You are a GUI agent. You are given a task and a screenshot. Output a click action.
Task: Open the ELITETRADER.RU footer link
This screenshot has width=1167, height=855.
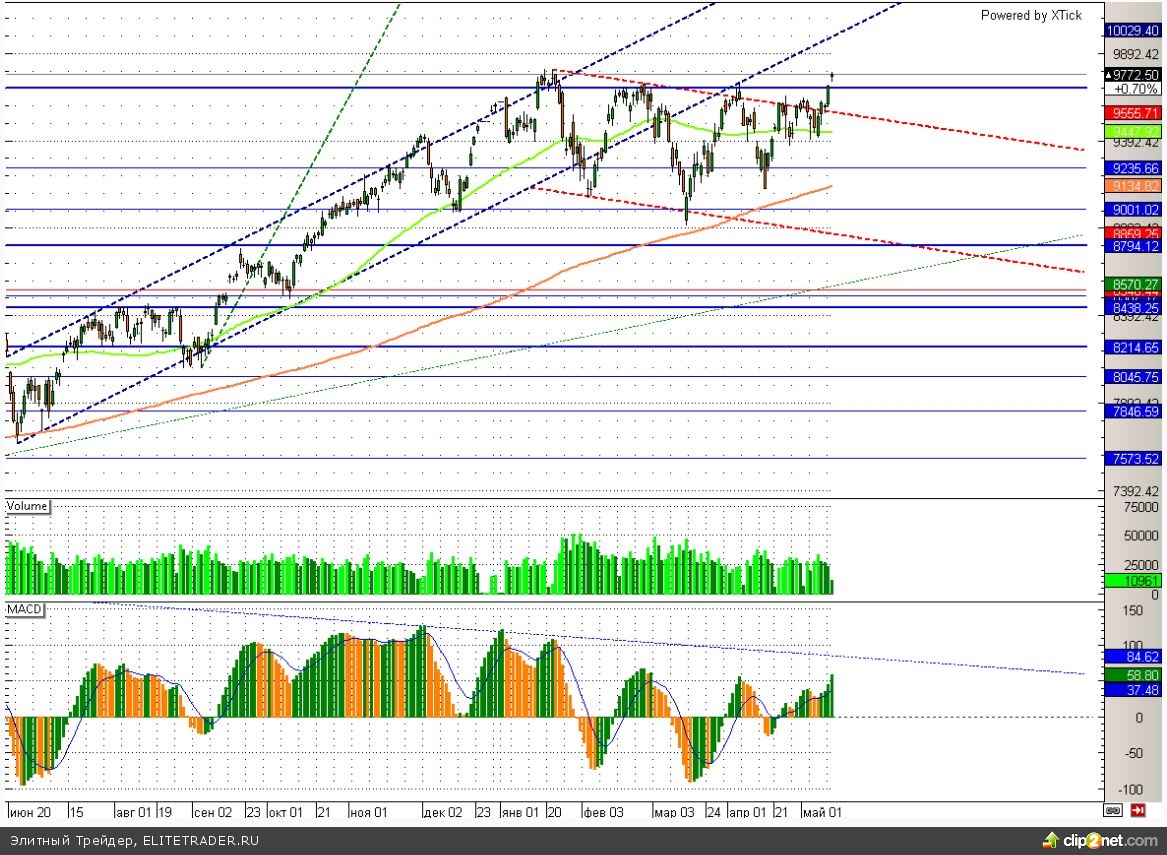201,841
